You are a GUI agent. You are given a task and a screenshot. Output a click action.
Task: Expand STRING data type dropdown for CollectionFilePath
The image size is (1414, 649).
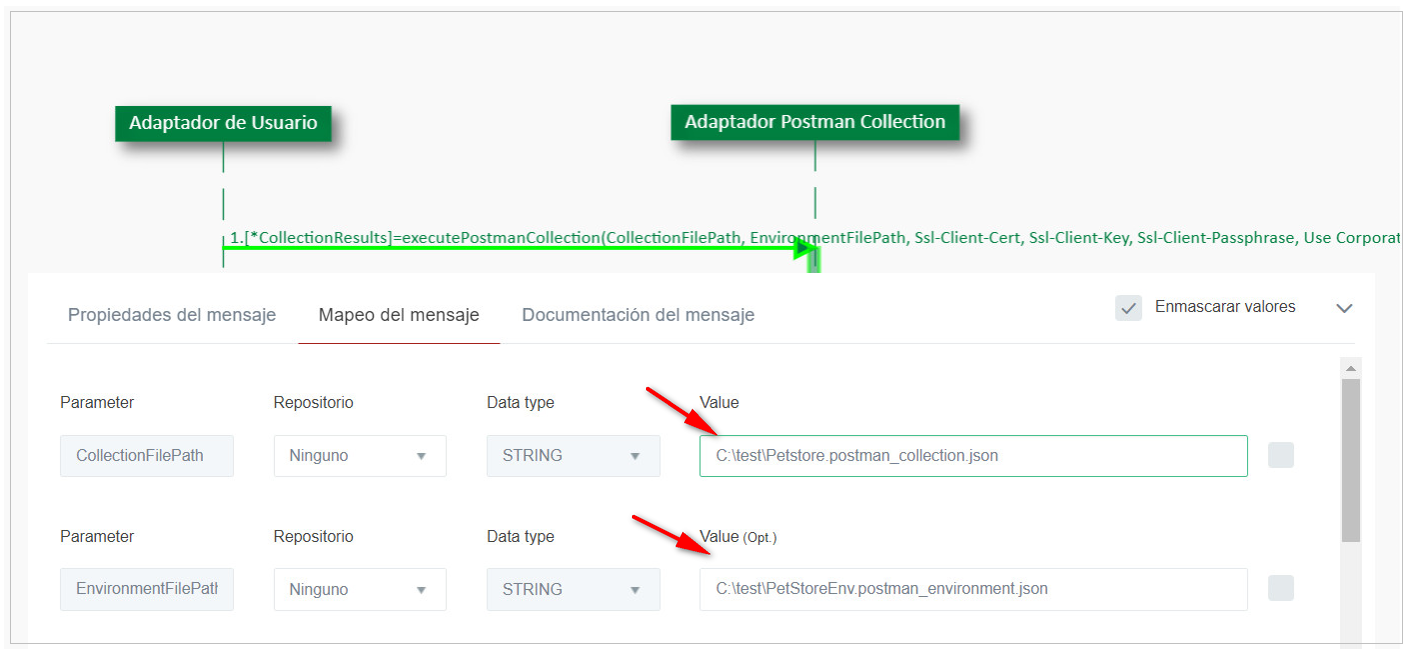[573, 456]
